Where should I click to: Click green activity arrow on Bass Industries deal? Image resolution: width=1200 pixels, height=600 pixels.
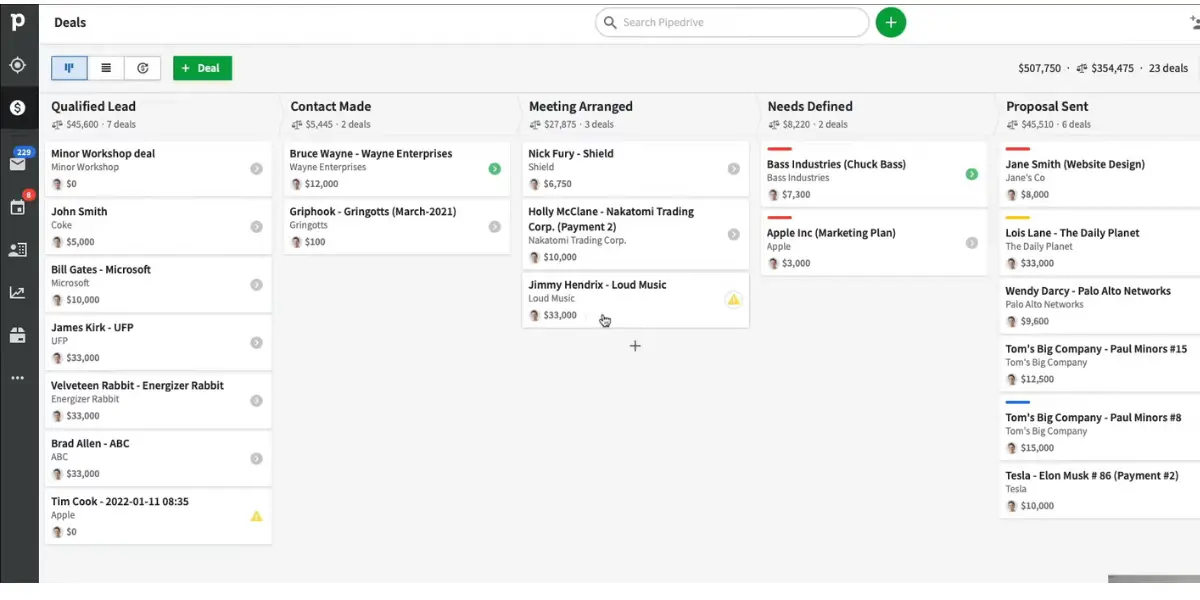[x=971, y=174]
